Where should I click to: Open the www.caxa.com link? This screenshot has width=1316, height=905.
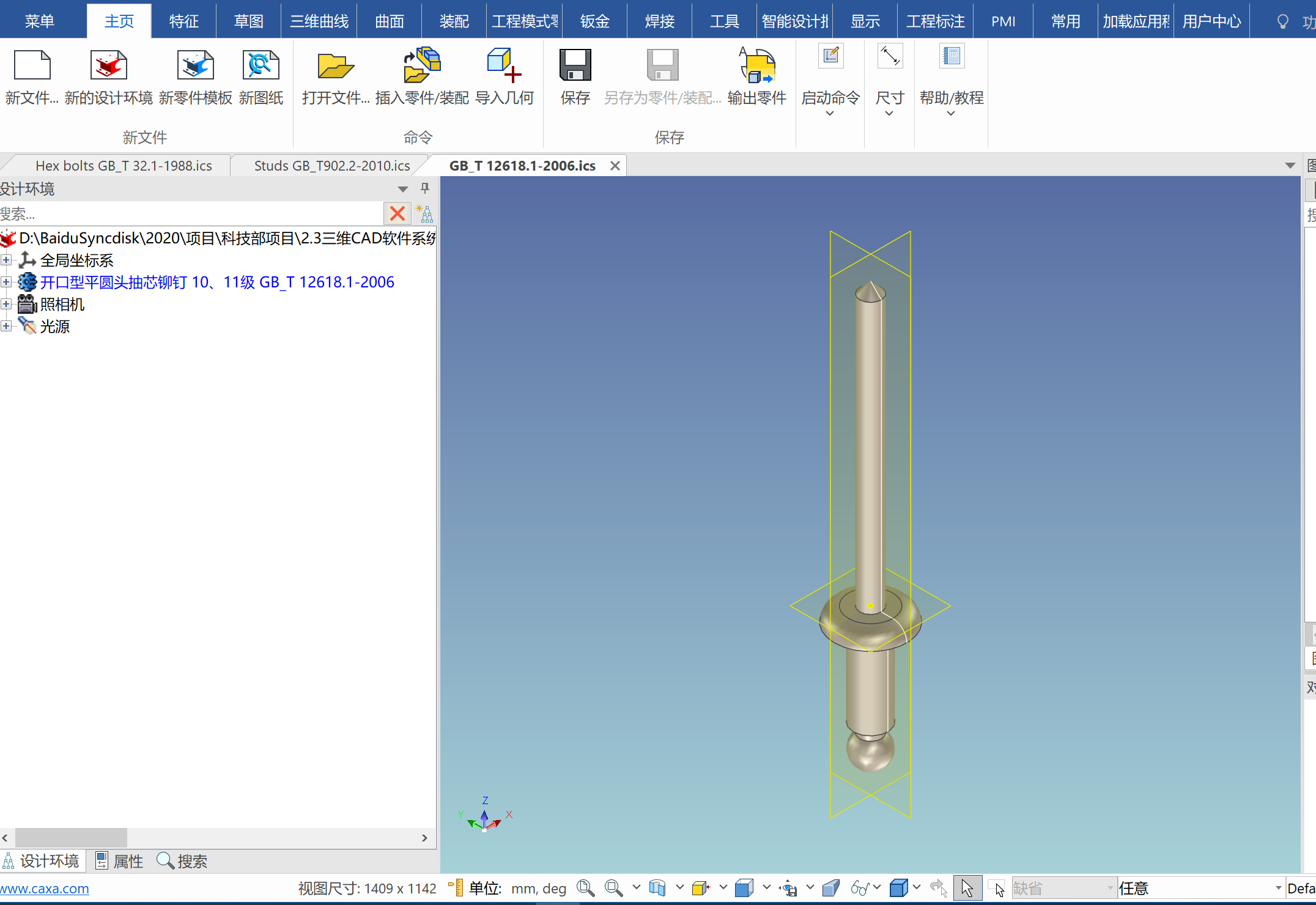point(45,888)
